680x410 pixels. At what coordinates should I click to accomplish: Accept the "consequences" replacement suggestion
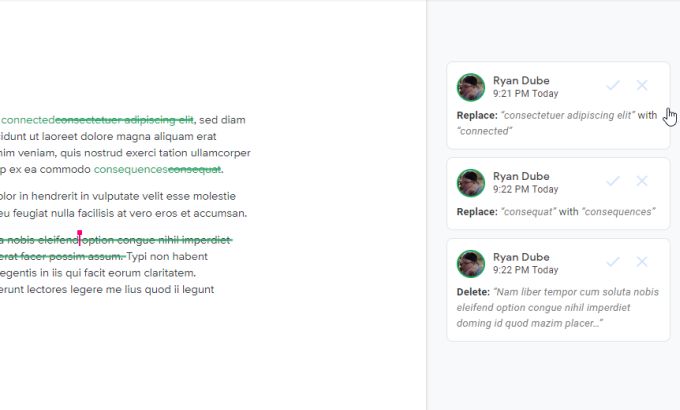[613, 181]
